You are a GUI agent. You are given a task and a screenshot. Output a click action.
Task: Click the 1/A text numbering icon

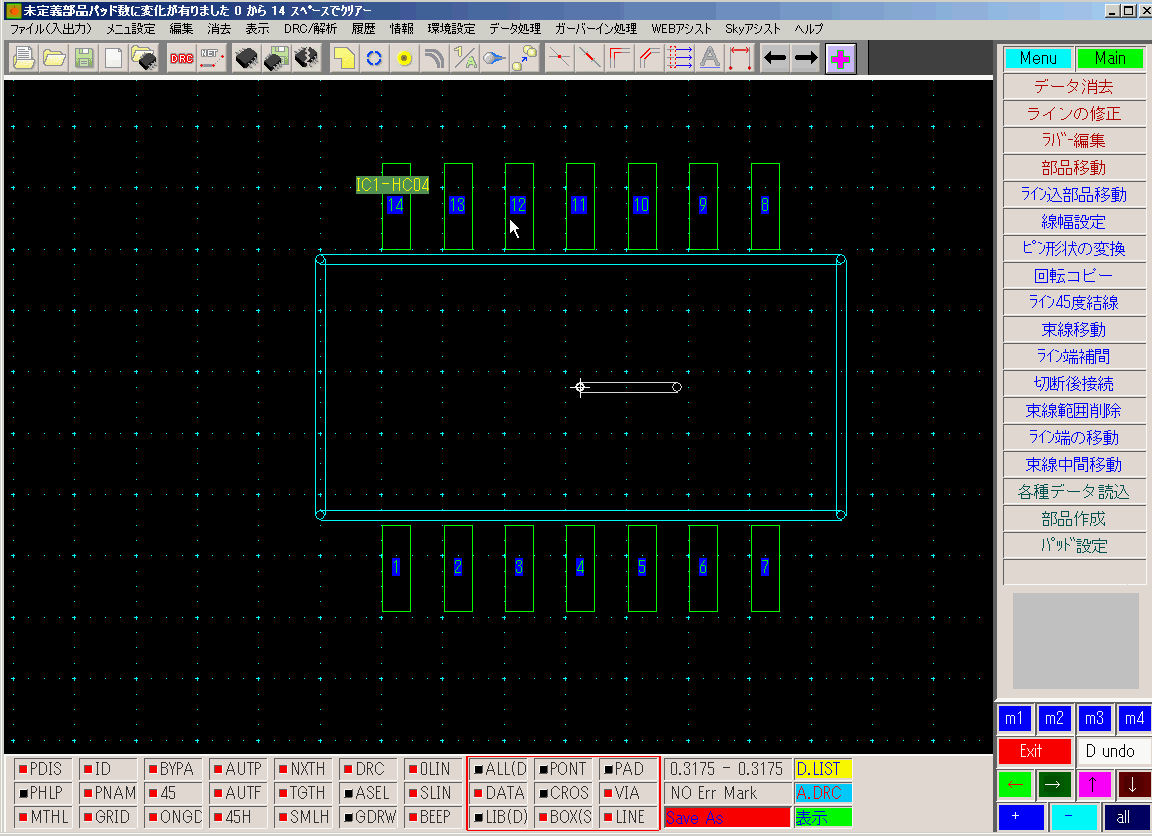coord(464,58)
